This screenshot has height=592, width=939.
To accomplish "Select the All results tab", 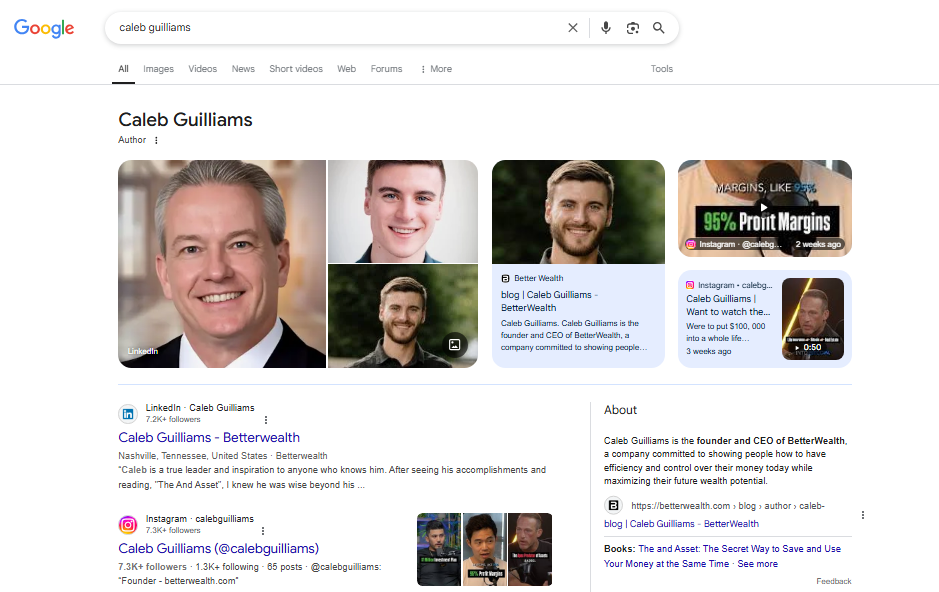I will click(x=123, y=69).
